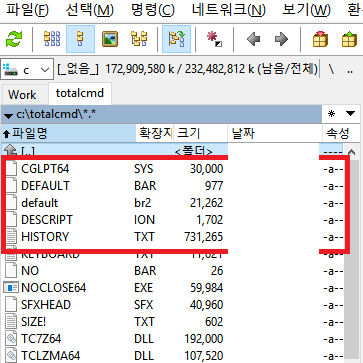Go back with left arrow icon
This screenshot has width=363, height=363.
coord(254,39)
